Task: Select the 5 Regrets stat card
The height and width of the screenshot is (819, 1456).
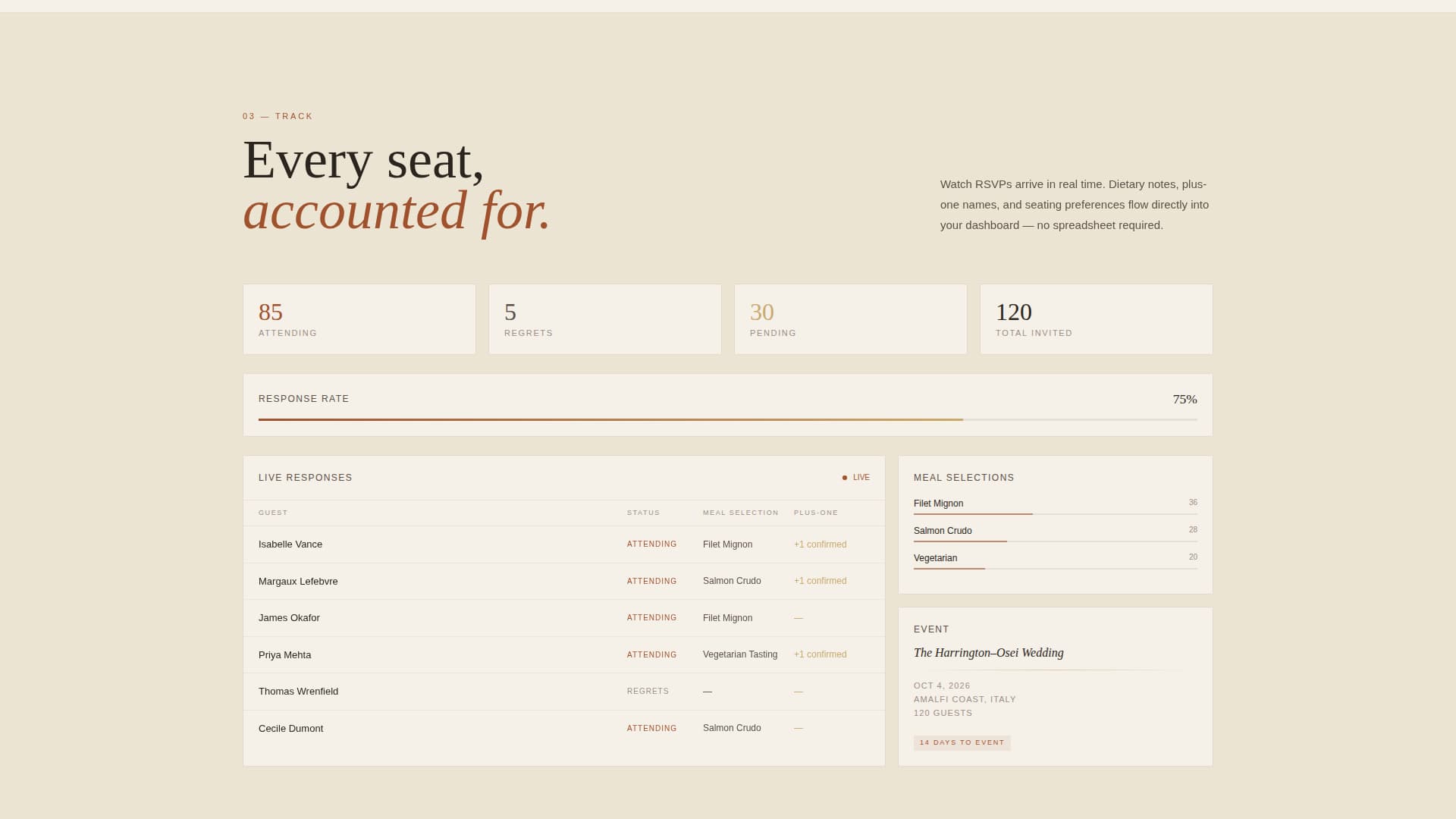Action: point(604,318)
